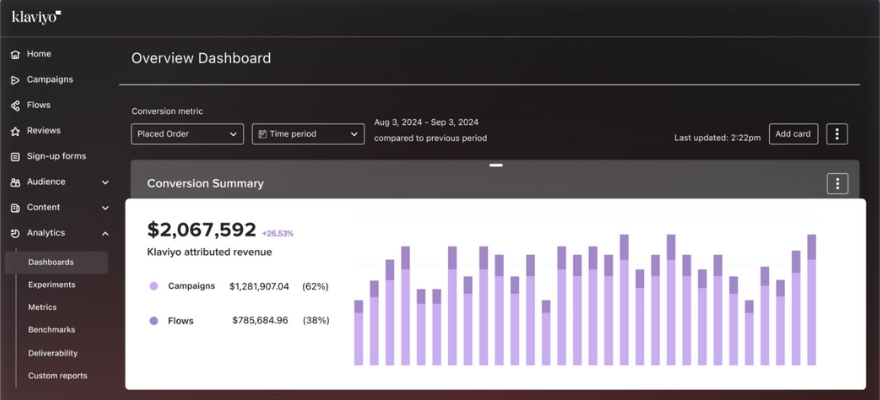Screen dimensions: 880x400
Task: Open the Placed Order conversion metric dropdown
Action: (187, 134)
